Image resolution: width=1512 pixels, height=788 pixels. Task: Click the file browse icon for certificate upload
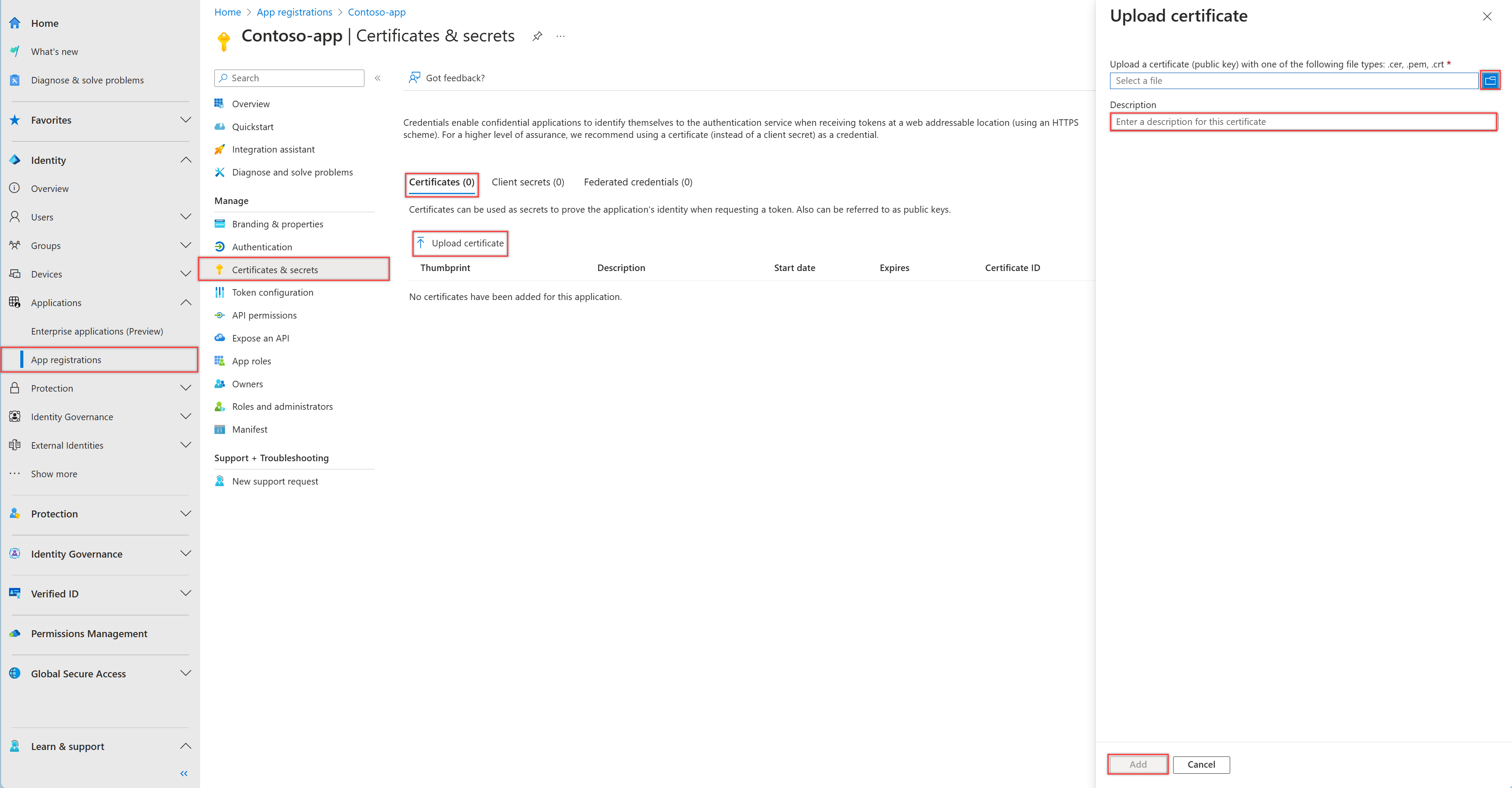[1490, 80]
